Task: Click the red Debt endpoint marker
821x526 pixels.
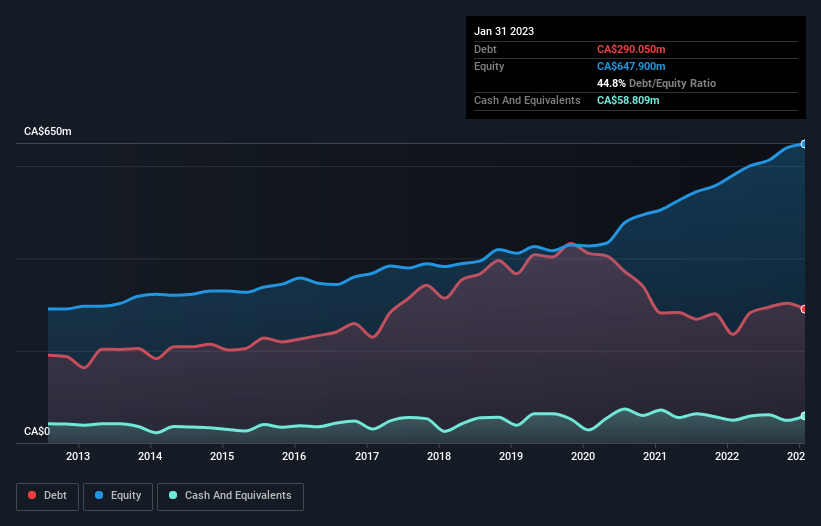Action: pos(804,309)
